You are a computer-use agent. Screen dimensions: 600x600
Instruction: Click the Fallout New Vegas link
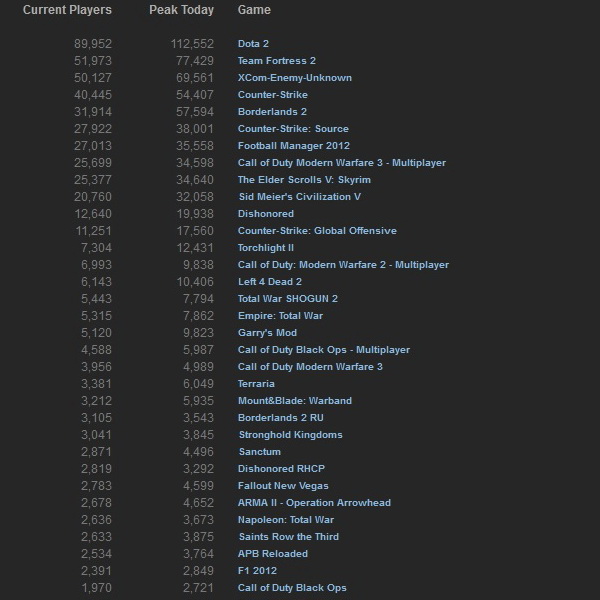[284, 486]
